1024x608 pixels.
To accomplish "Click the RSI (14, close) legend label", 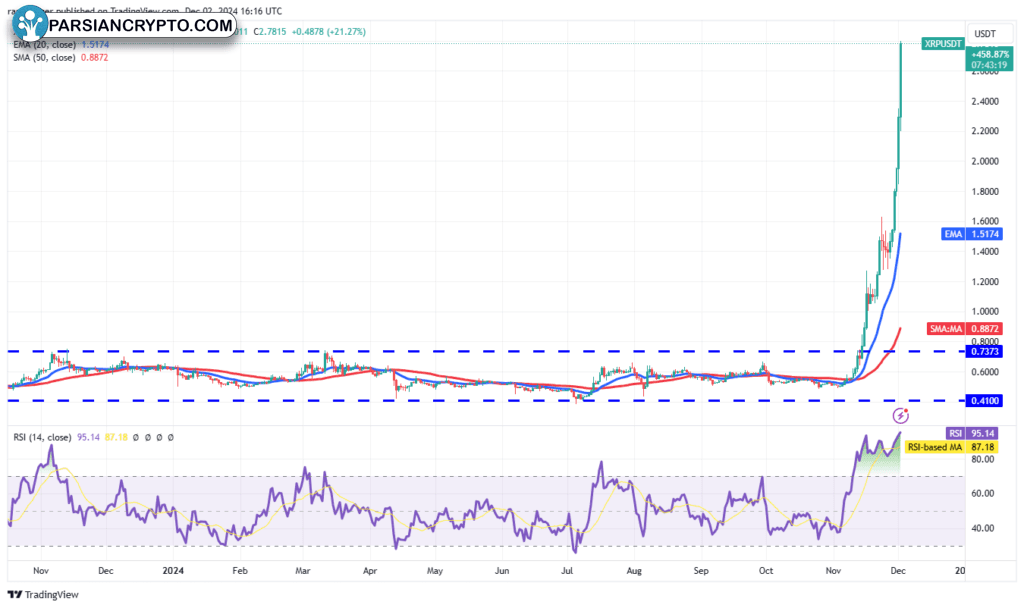I will click(42, 438).
